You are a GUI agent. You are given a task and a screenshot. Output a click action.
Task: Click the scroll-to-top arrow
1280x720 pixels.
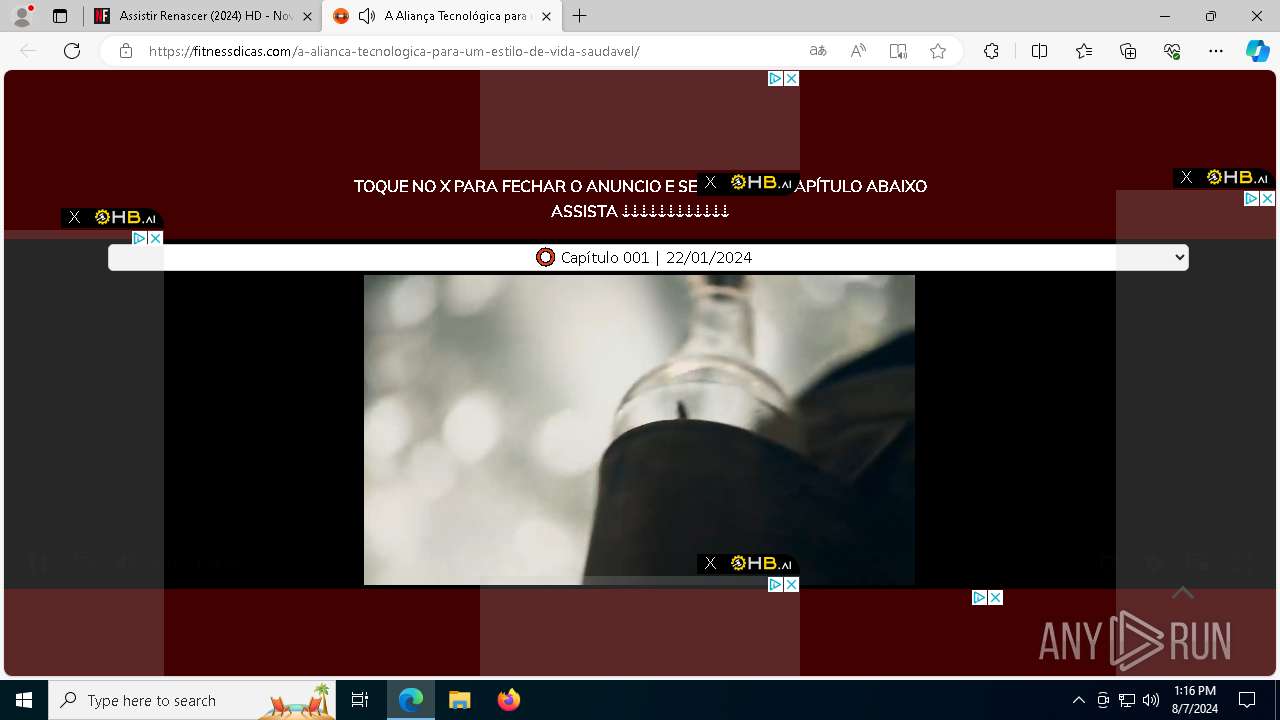pos(1183,593)
